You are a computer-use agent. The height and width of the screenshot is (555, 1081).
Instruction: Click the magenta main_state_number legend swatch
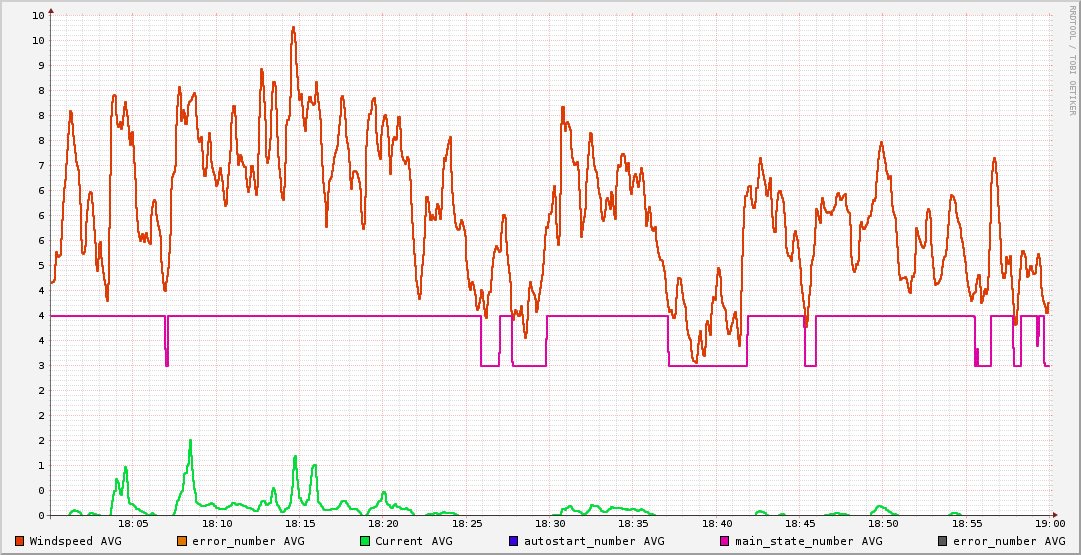coord(725,541)
